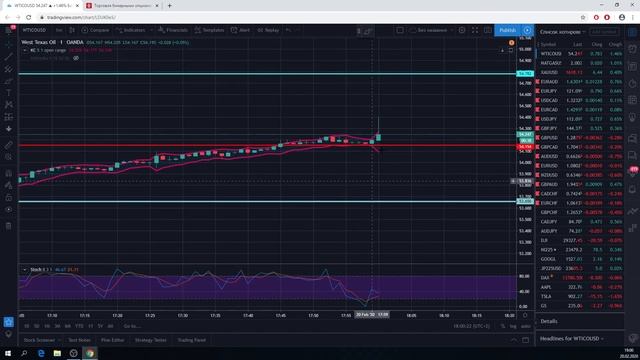Expand the Headlines for WTICOUSD dropdown

571,338
